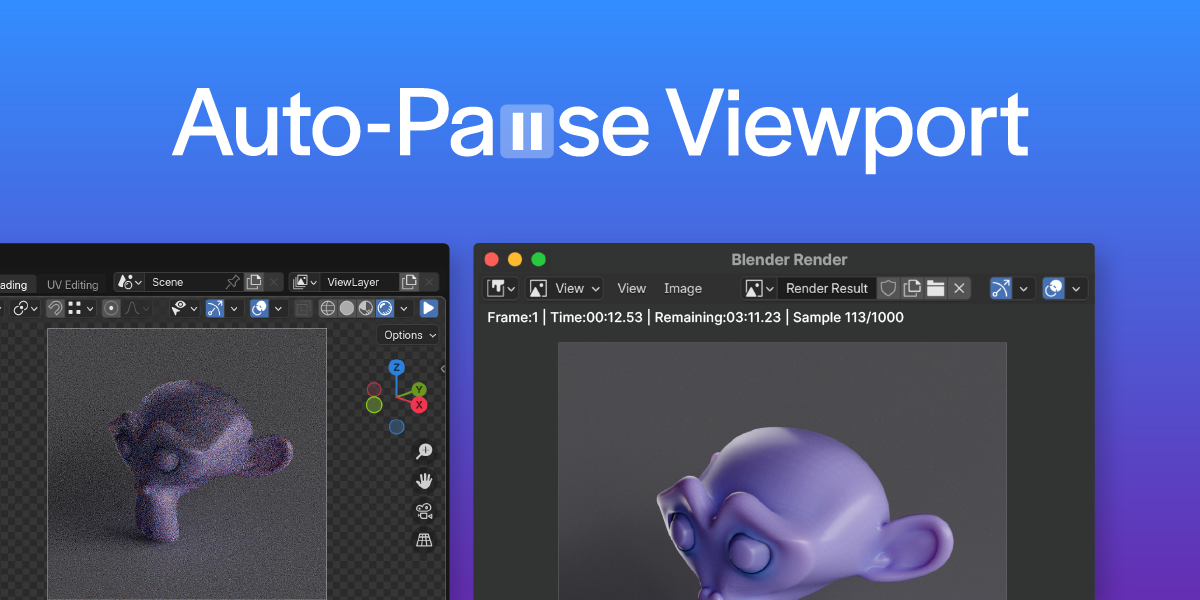Click the red X axis gizmo dot
Viewport: 1200px width, 600px height.
point(419,405)
